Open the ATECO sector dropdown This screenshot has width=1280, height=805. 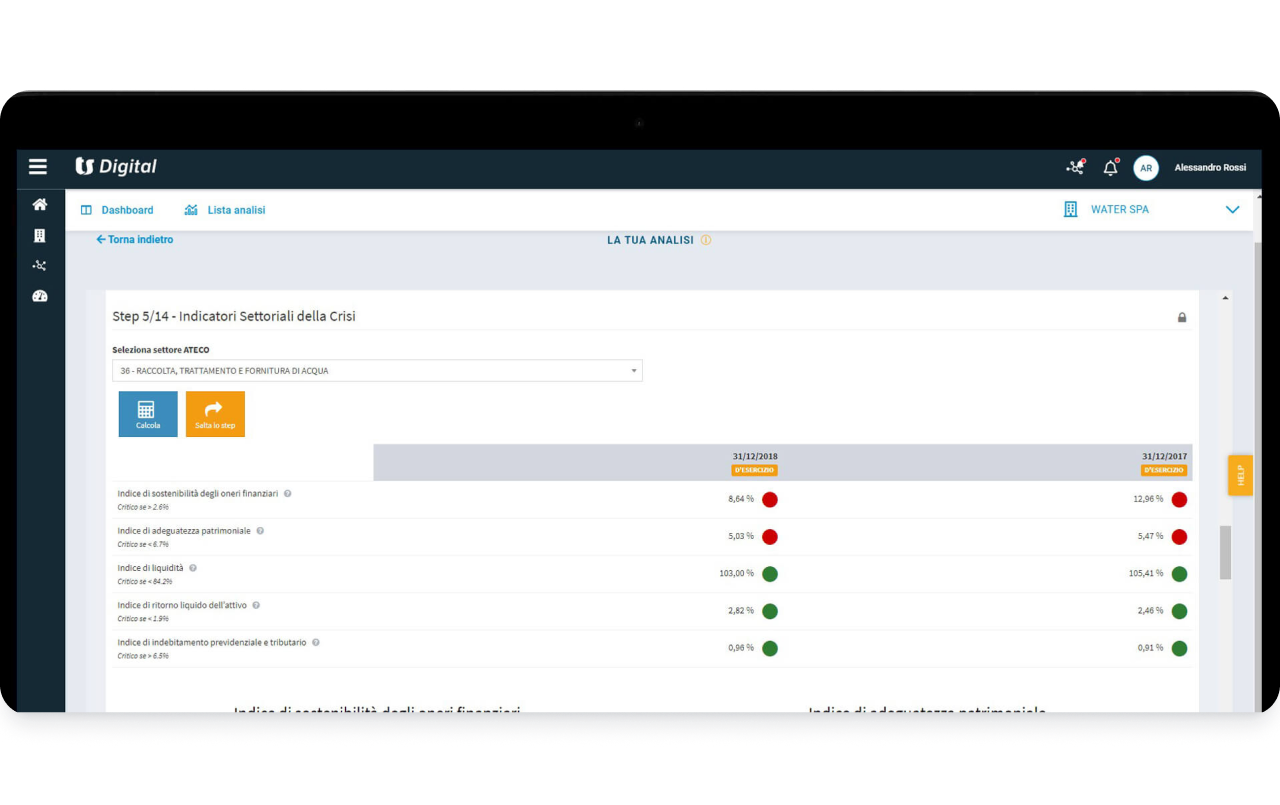click(x=377, y=371)
